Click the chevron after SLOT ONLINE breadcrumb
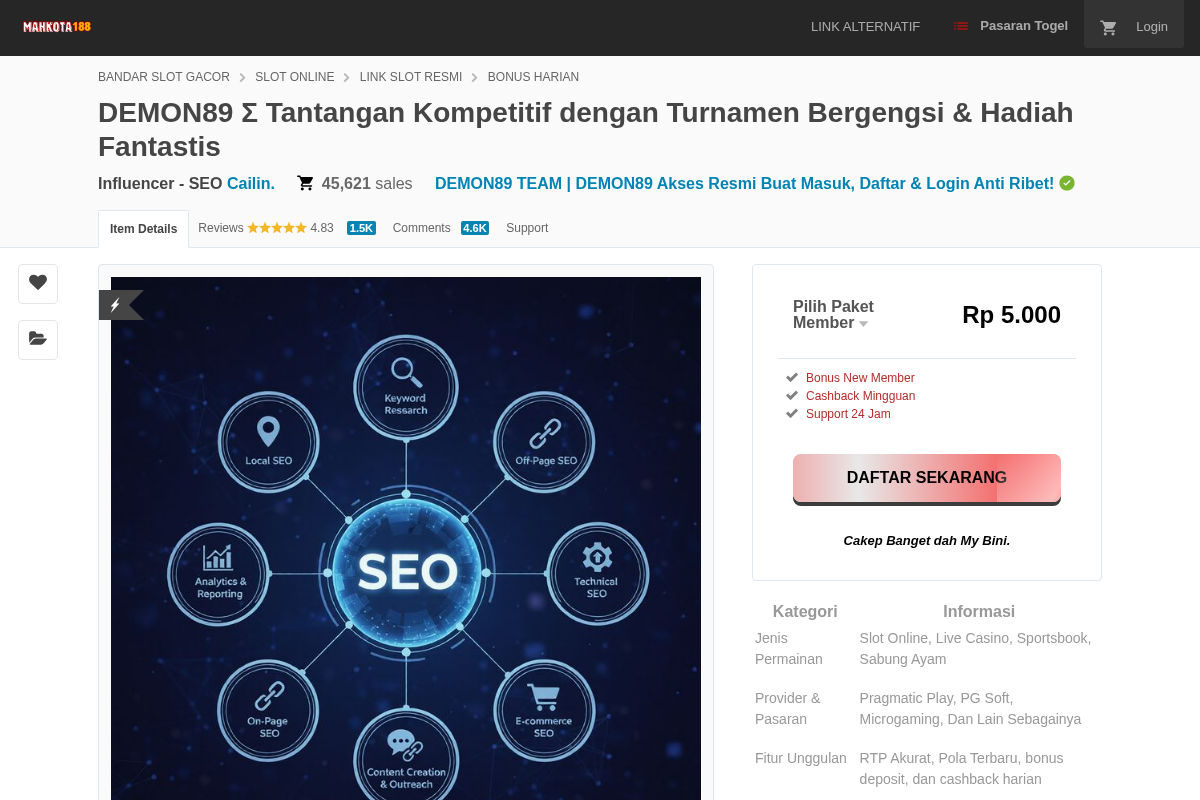 tap(346, 77)
